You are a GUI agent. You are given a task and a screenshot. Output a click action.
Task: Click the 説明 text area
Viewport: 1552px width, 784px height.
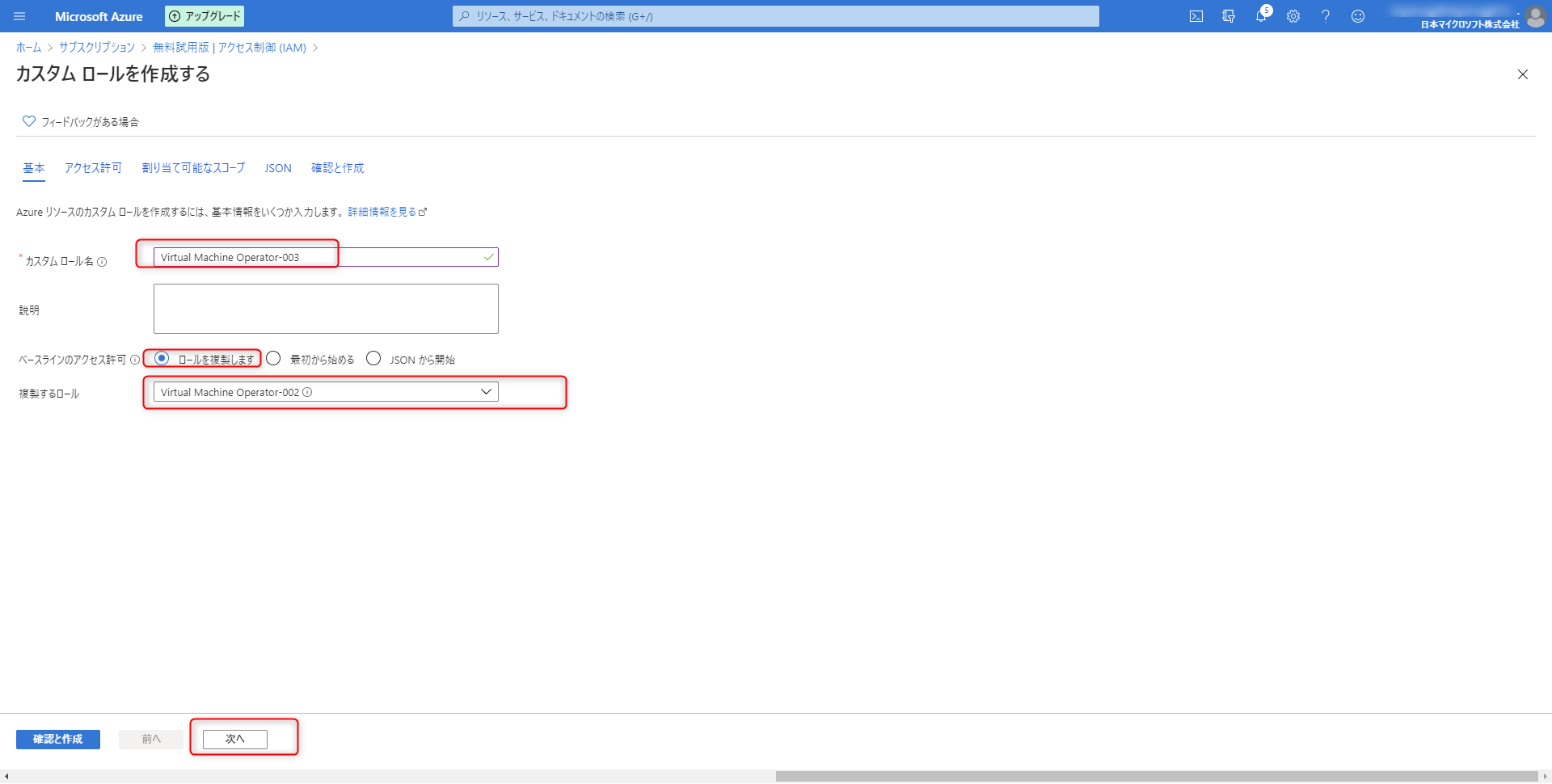326,309
